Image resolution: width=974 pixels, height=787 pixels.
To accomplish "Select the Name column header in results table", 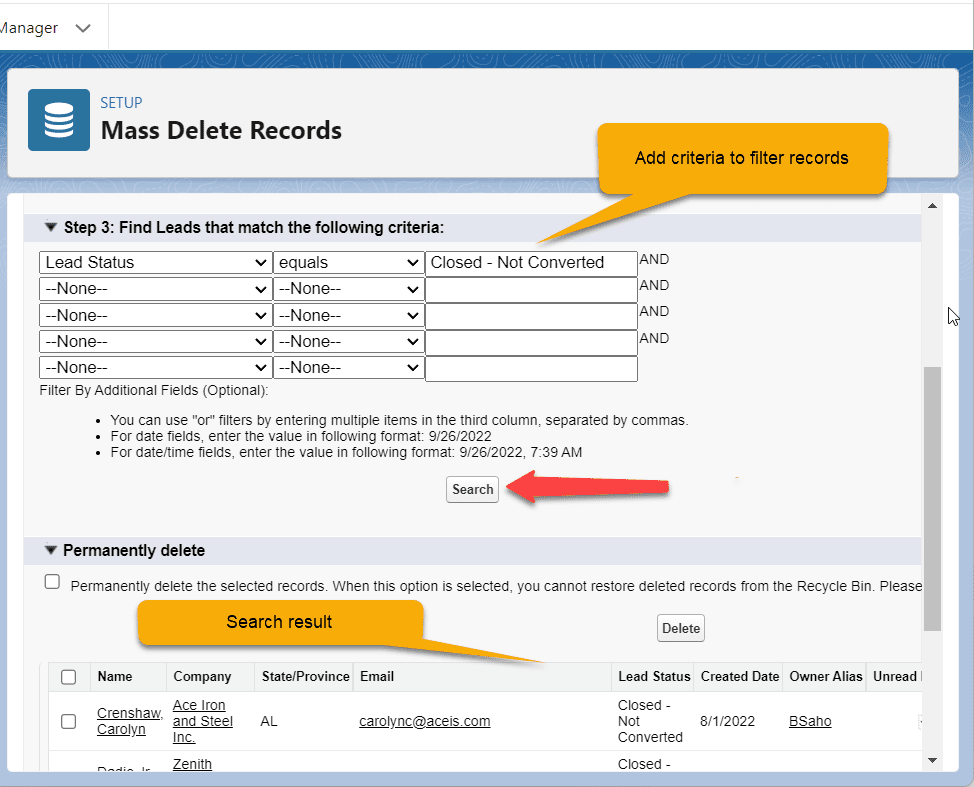I will click(x=114, y=676).
